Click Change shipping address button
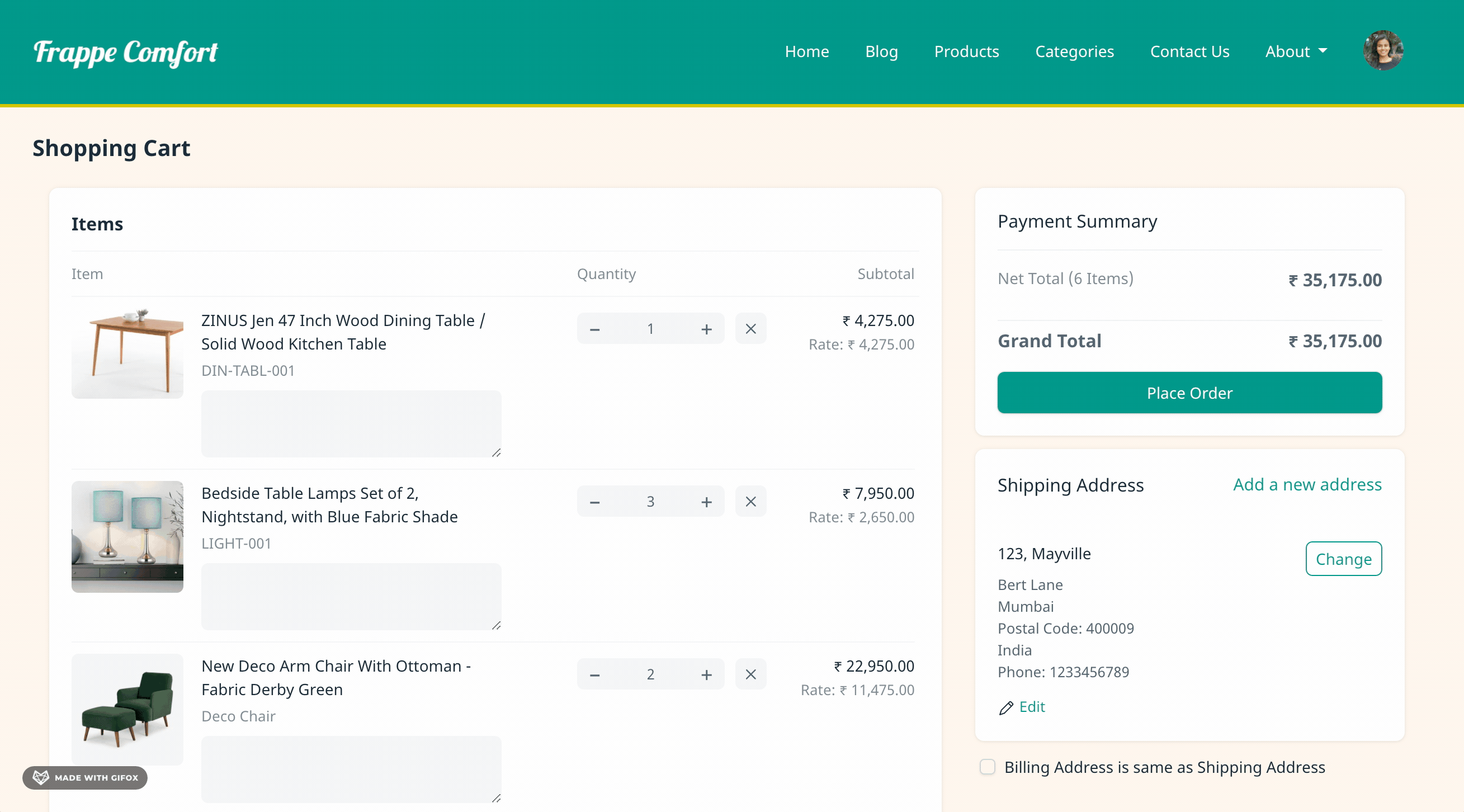The width and height of the screenshot is (1464, 812). pyautogui.click(x=1344, y=559)
